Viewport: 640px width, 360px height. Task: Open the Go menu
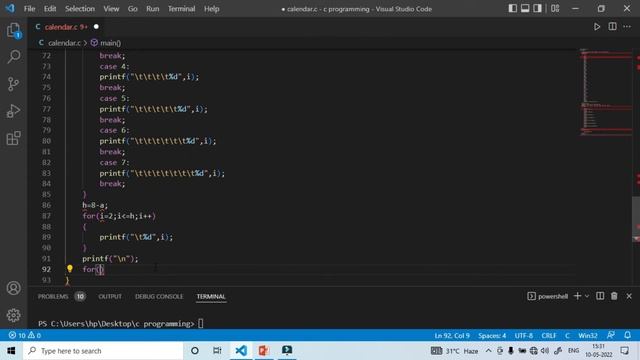(133, 9)
